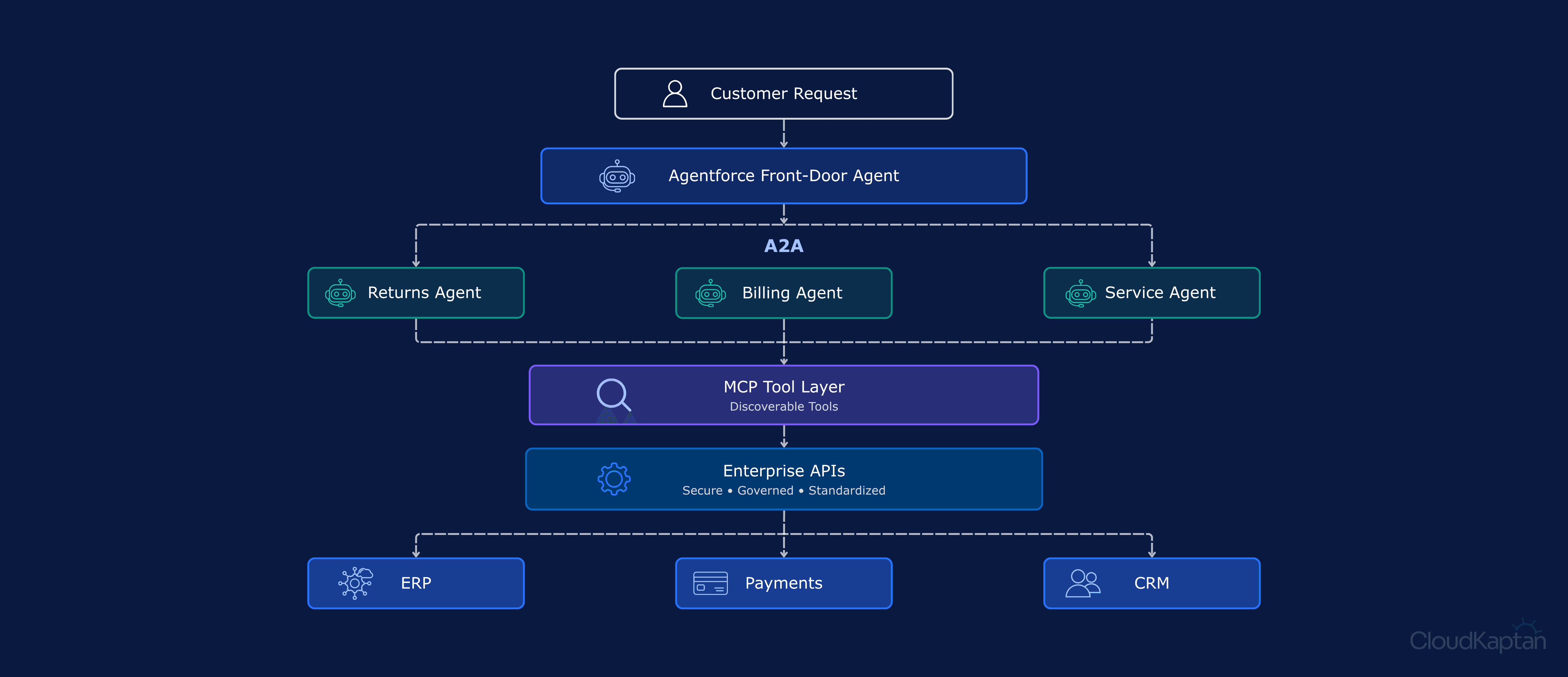The image size is (1568, 677).
Task: Select the robot icon beside Agentforce Front-Door Agent
Action: 617,176
